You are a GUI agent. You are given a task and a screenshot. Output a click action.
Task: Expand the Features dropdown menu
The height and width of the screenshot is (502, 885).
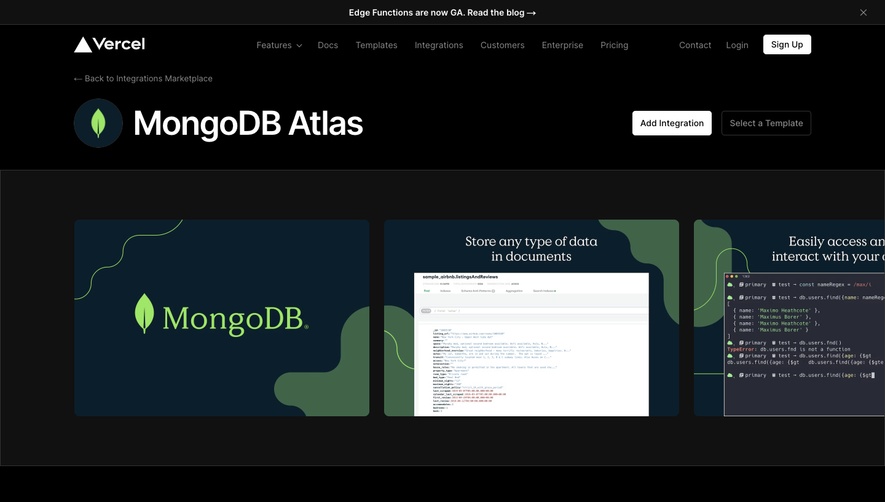coord(279,45)
